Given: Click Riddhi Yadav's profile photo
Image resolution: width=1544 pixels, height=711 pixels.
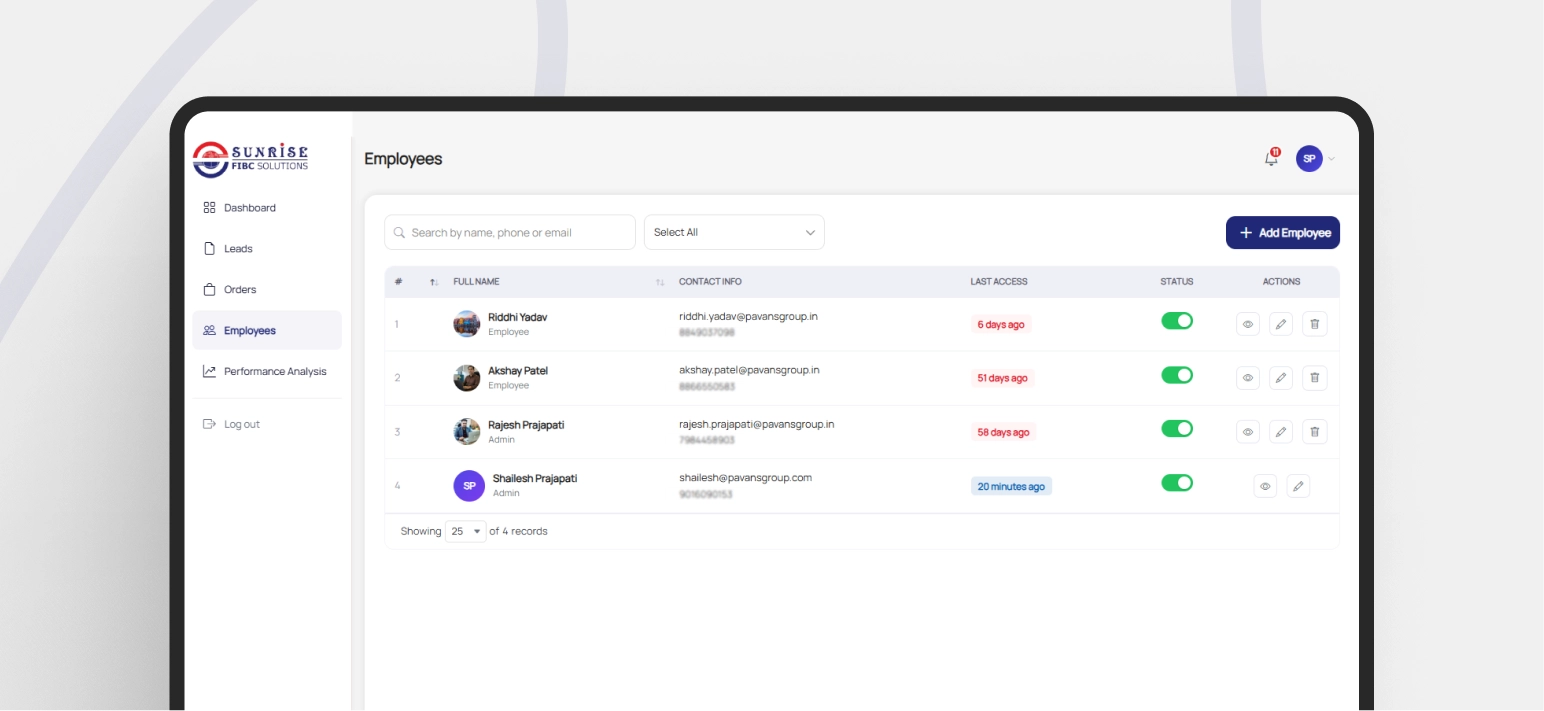Looking at the screenshot, I should (467, 324).
